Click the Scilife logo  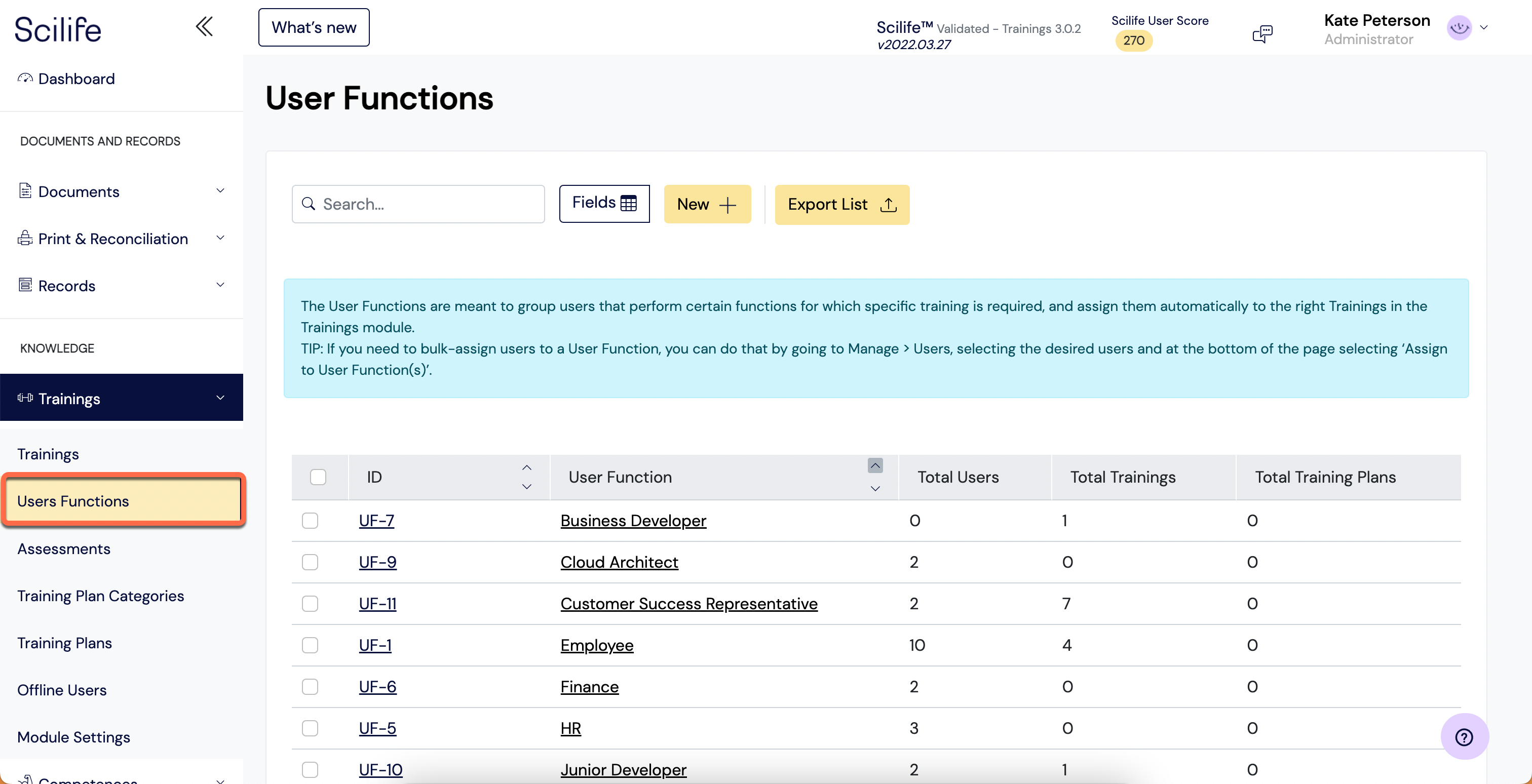coord(58,29)
